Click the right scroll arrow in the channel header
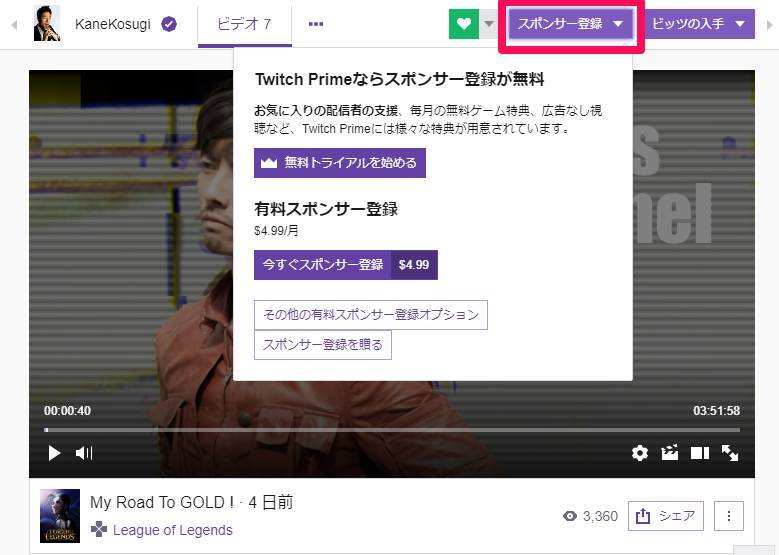Viewport: 779px width, 555px height. point(770,24)
